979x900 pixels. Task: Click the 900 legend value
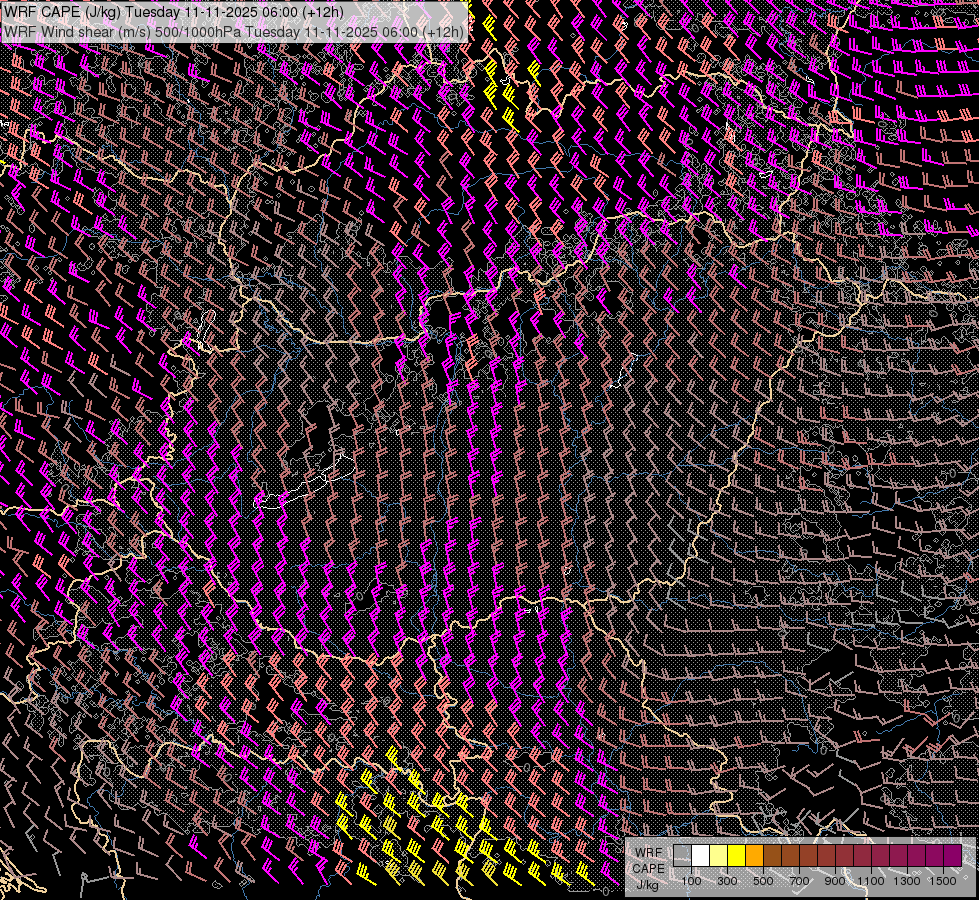pyautogui.click(x=835, y=881)
